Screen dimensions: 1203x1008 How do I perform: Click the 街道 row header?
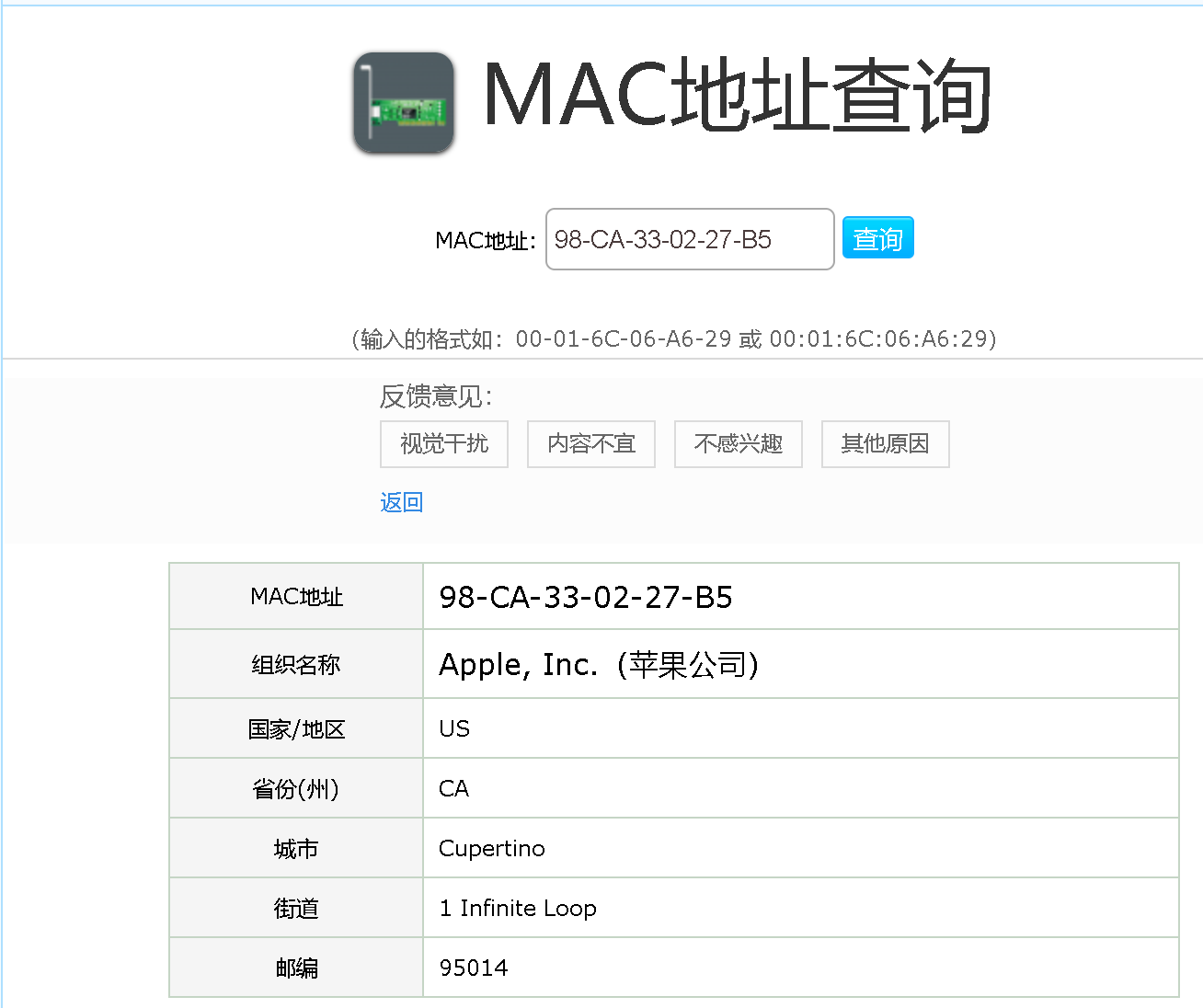[296, 908]
